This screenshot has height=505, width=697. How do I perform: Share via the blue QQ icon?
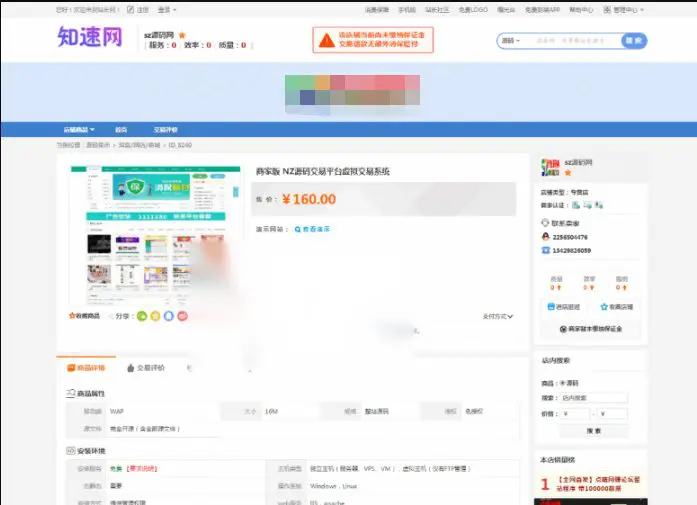[x=168, y=316]
